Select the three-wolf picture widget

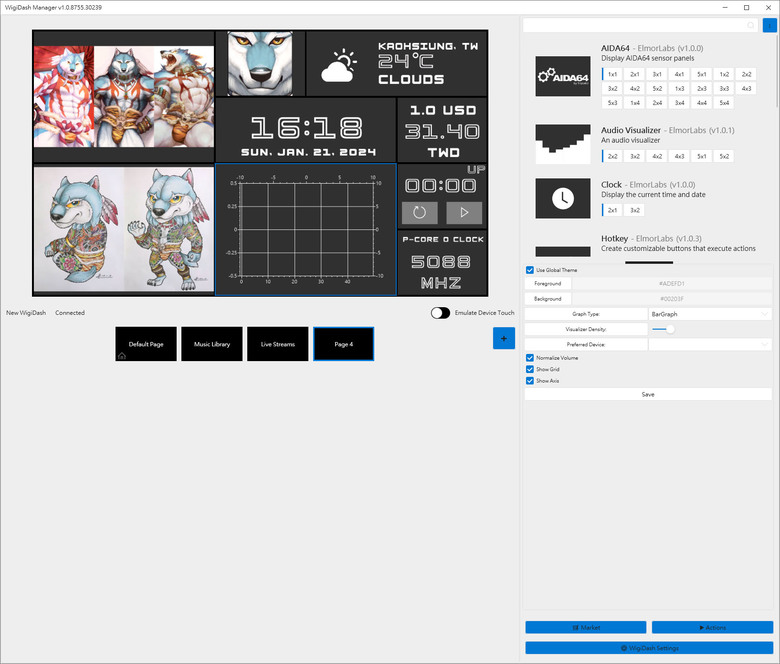coord(124,97)
